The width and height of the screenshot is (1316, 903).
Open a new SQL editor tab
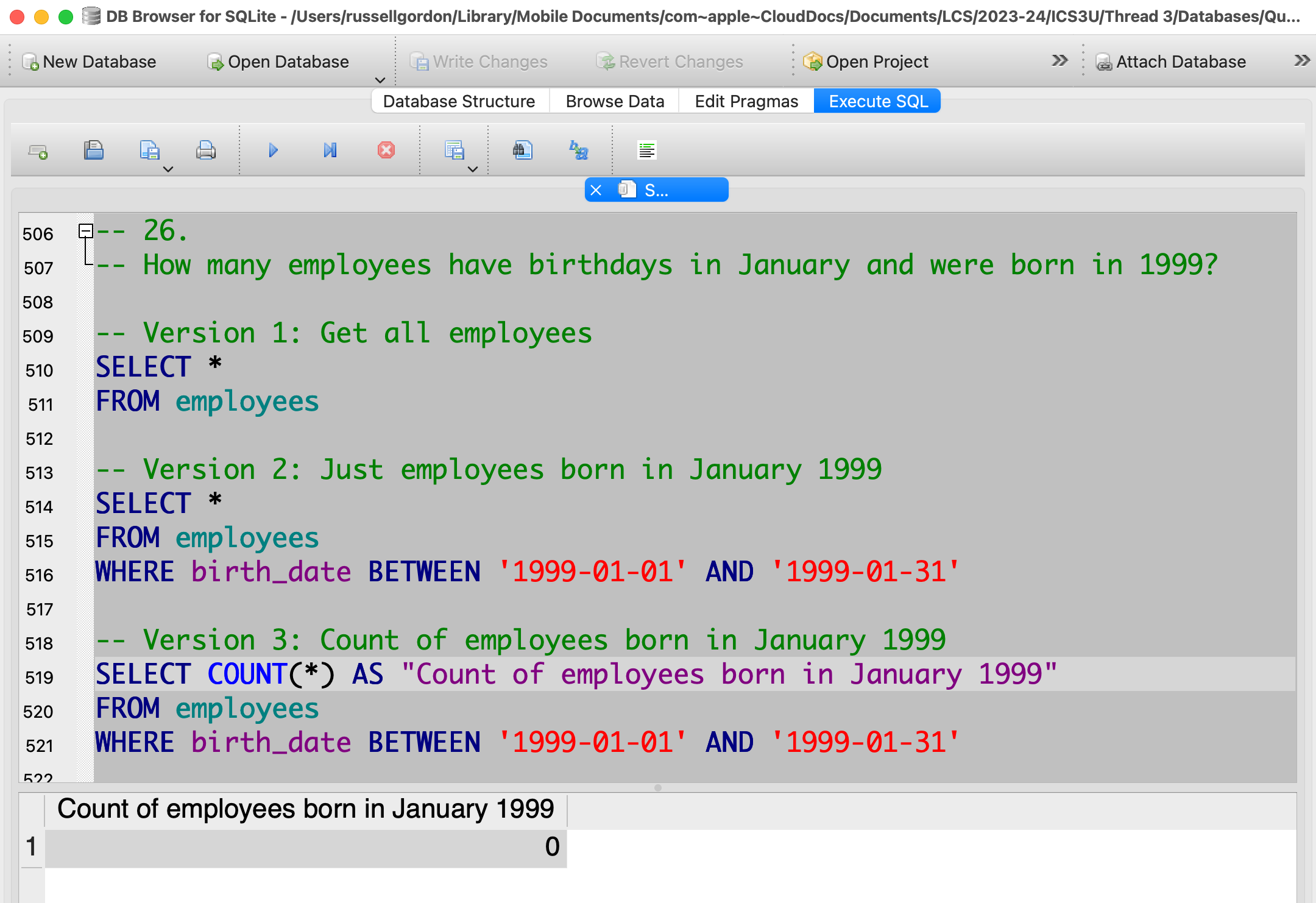point(38,150)
